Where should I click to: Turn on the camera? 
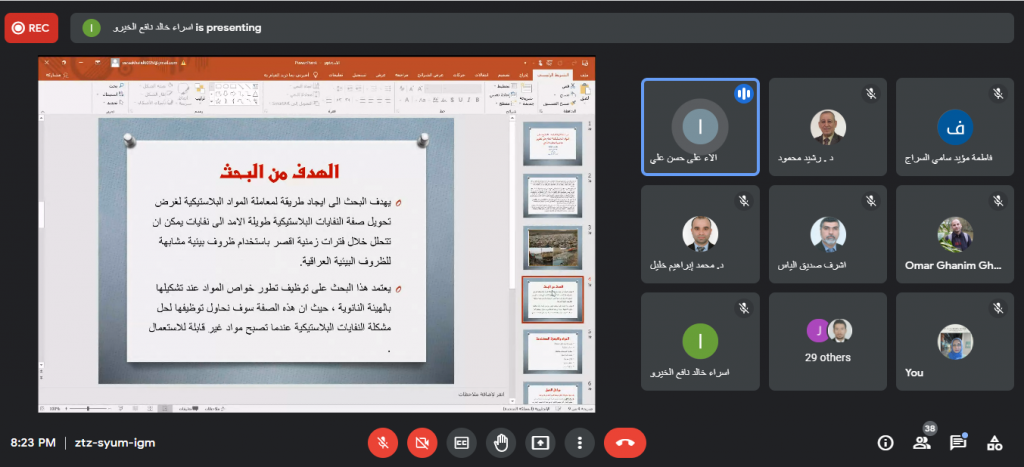coord(421,442)
